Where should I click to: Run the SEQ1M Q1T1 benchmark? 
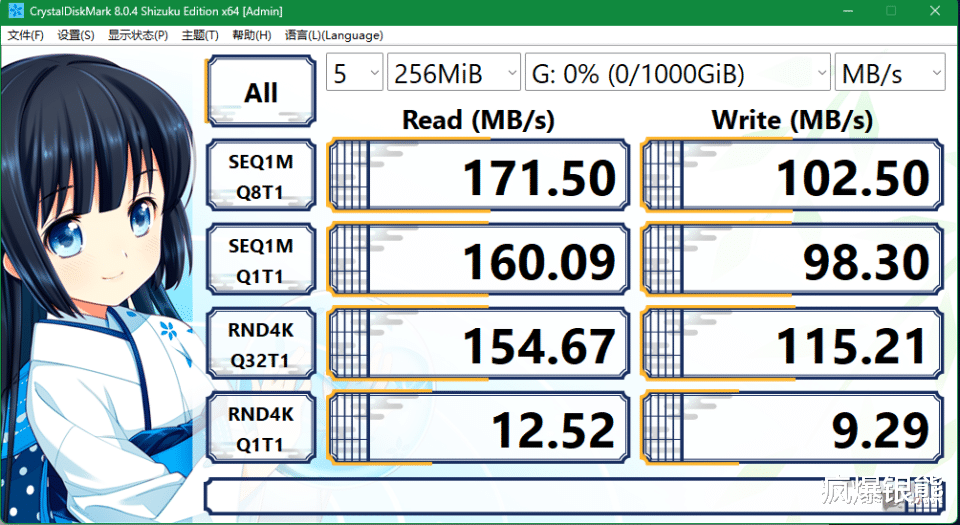click(x=261, y=260)
